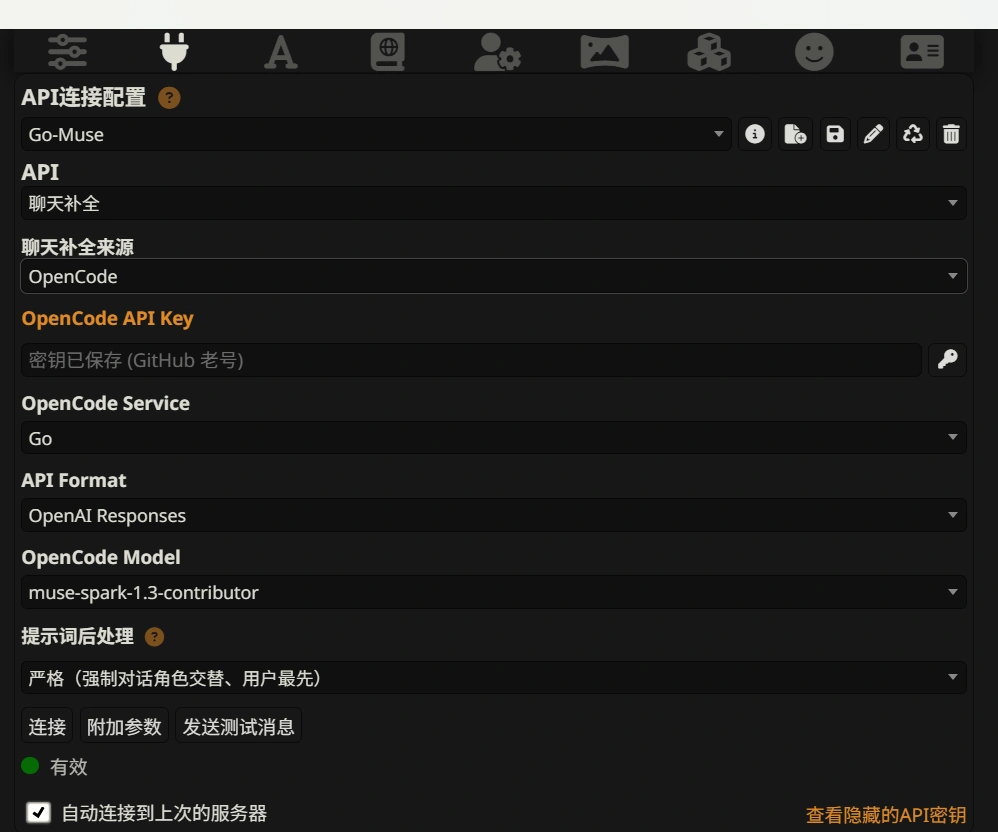
Task: Toggle 自动连接到上次的服务器 checkbox
Action: pyautogui.click(x=38, y=812)
